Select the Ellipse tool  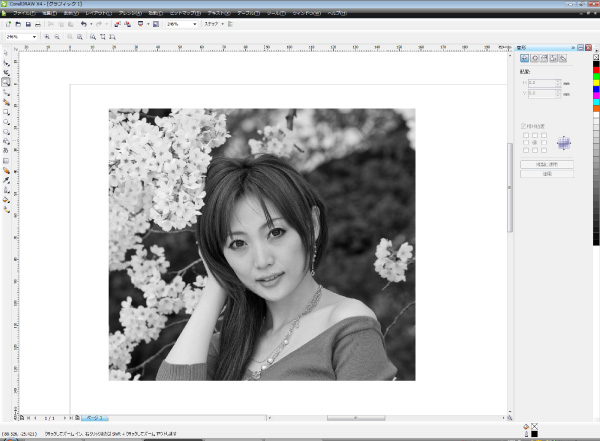pos(6,122)
